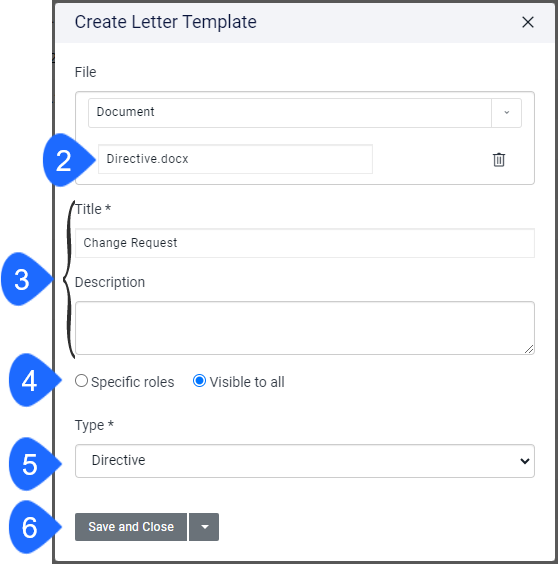The image size is (558, 564).
Task: Open the Save and Close split arrow
Action: (x=204, y=527)
